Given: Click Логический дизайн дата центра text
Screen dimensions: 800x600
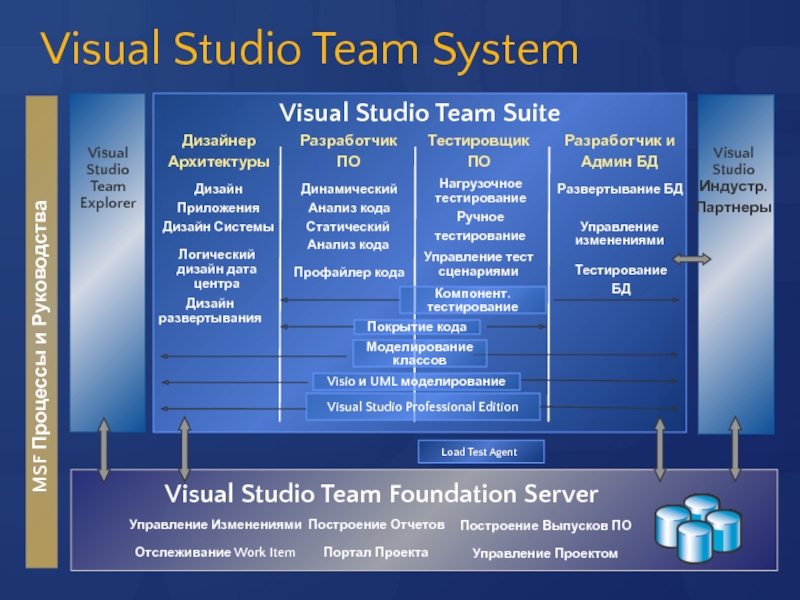Looking at the screenshot, I should click(216, 268).
